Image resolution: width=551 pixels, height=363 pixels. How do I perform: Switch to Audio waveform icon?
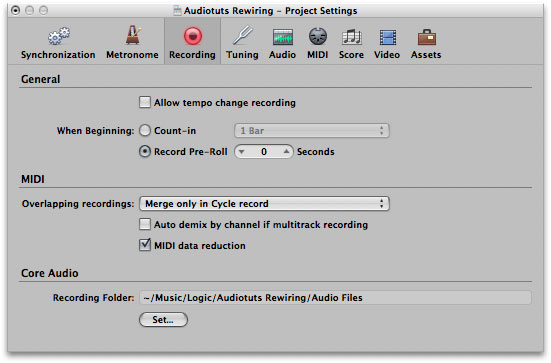click(283, 37)
